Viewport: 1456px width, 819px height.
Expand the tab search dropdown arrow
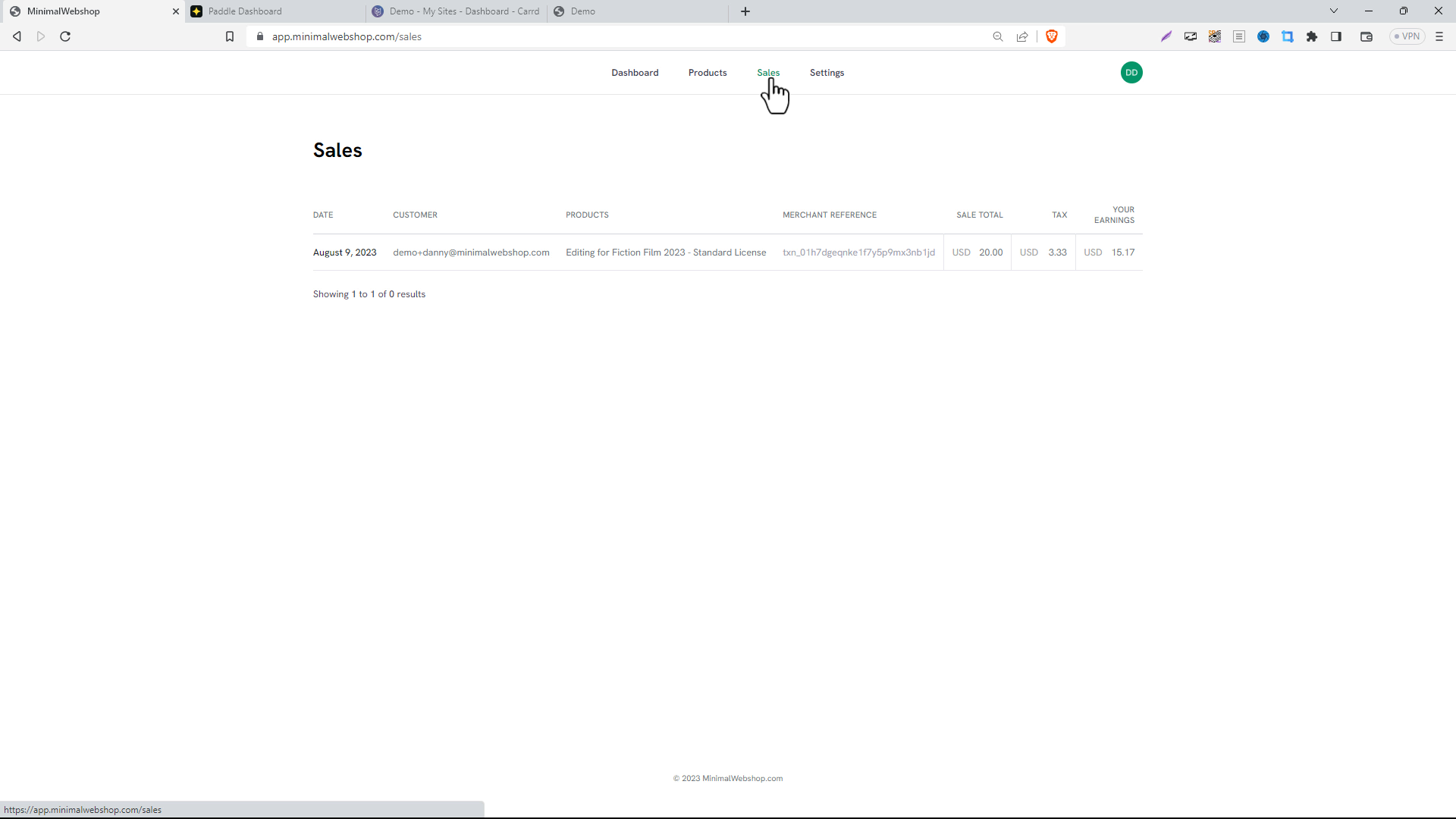(1334, 11)
